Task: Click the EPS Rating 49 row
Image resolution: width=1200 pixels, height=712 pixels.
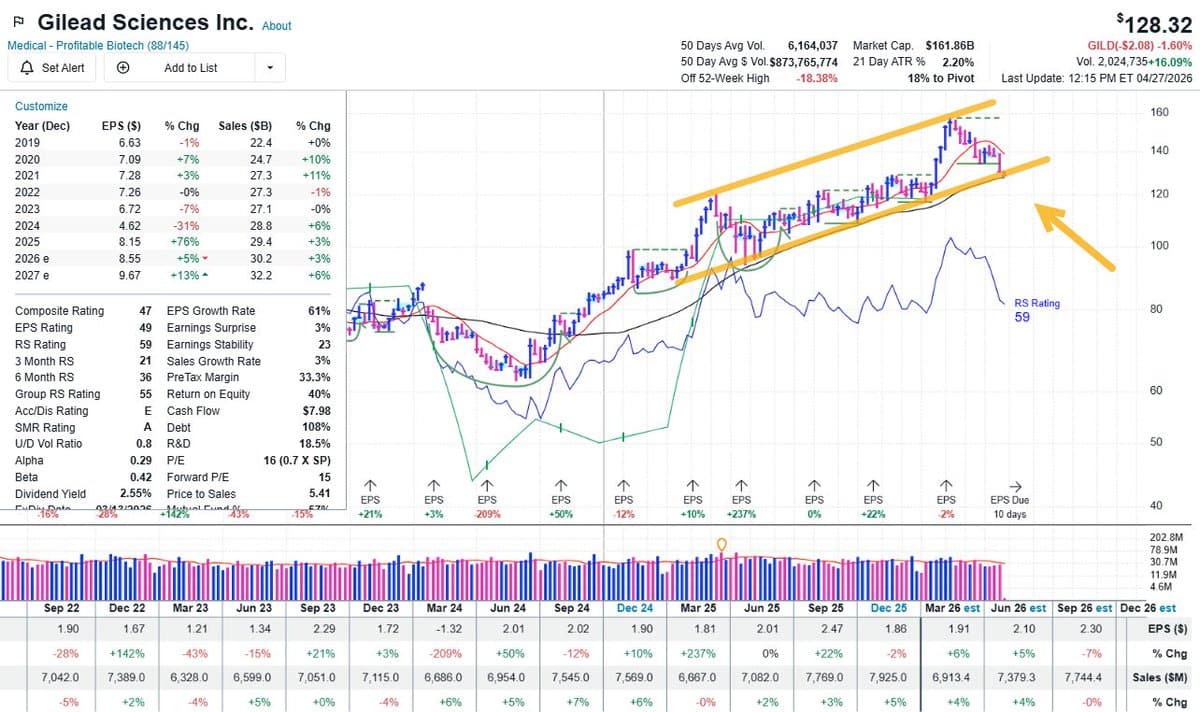Action: point(84,327)
